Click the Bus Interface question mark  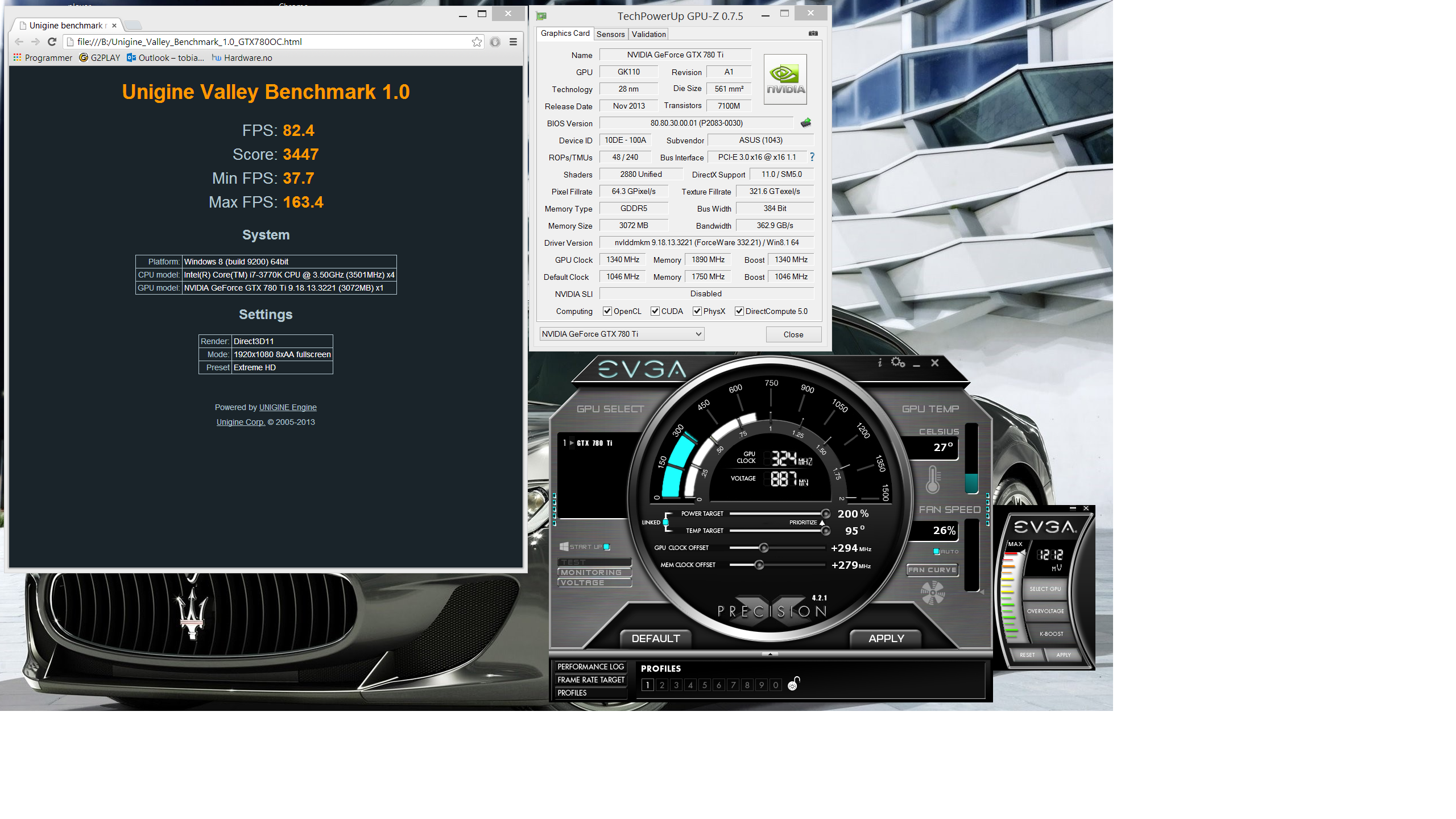pyautogui.click(x=812, y=157)
